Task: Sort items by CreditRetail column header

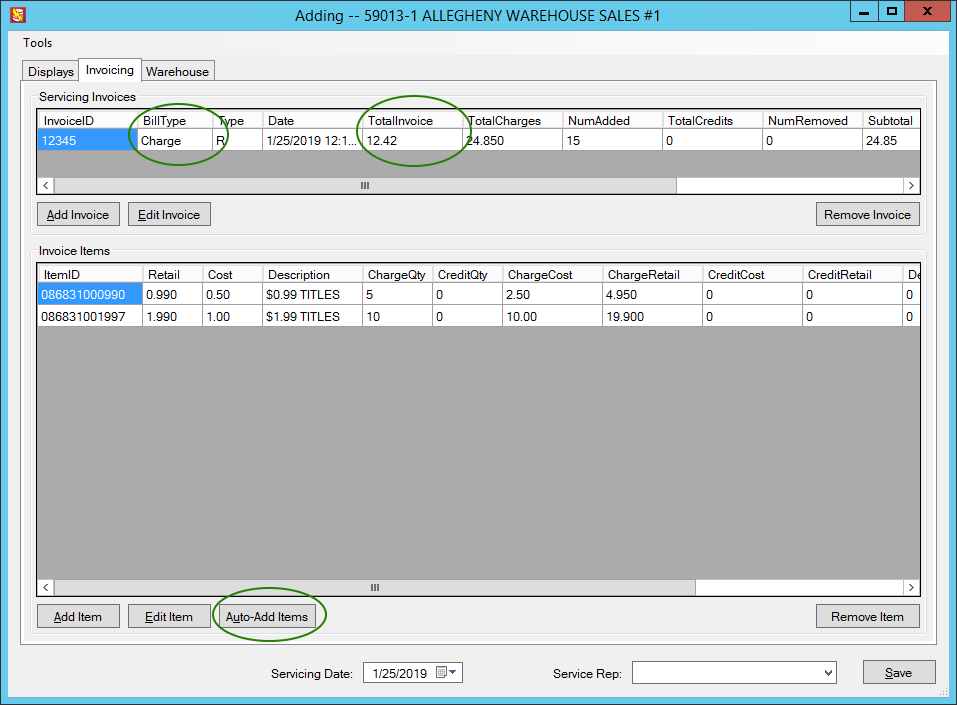Action: 852,275
